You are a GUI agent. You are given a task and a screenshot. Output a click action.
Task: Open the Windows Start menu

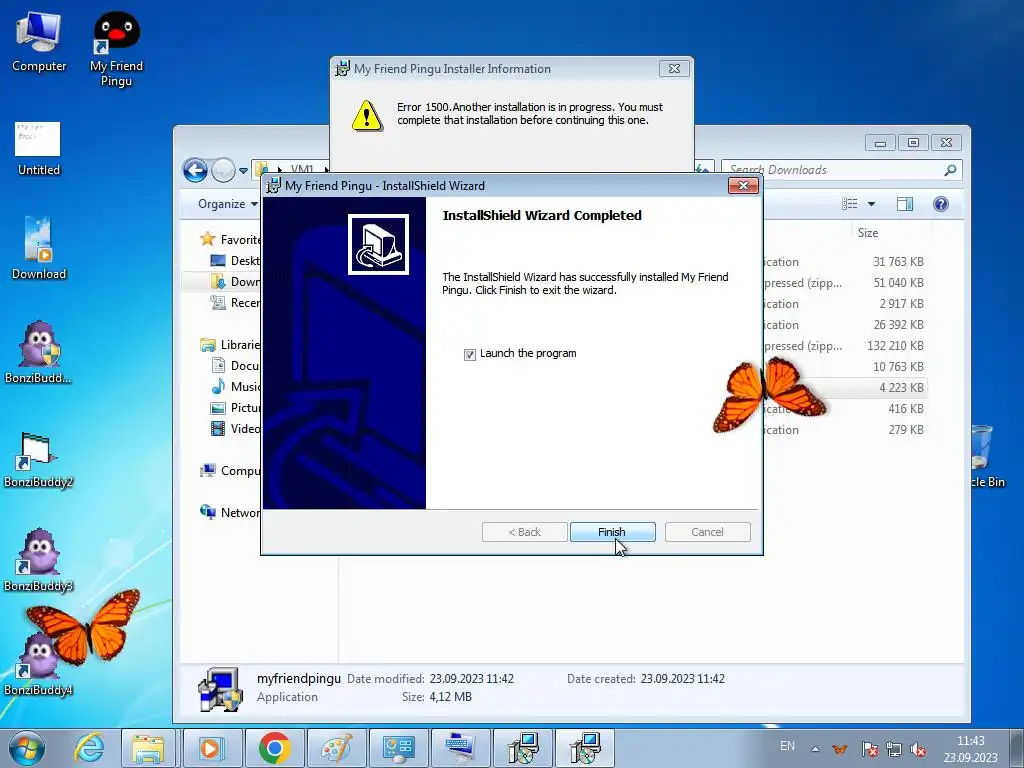27,748
